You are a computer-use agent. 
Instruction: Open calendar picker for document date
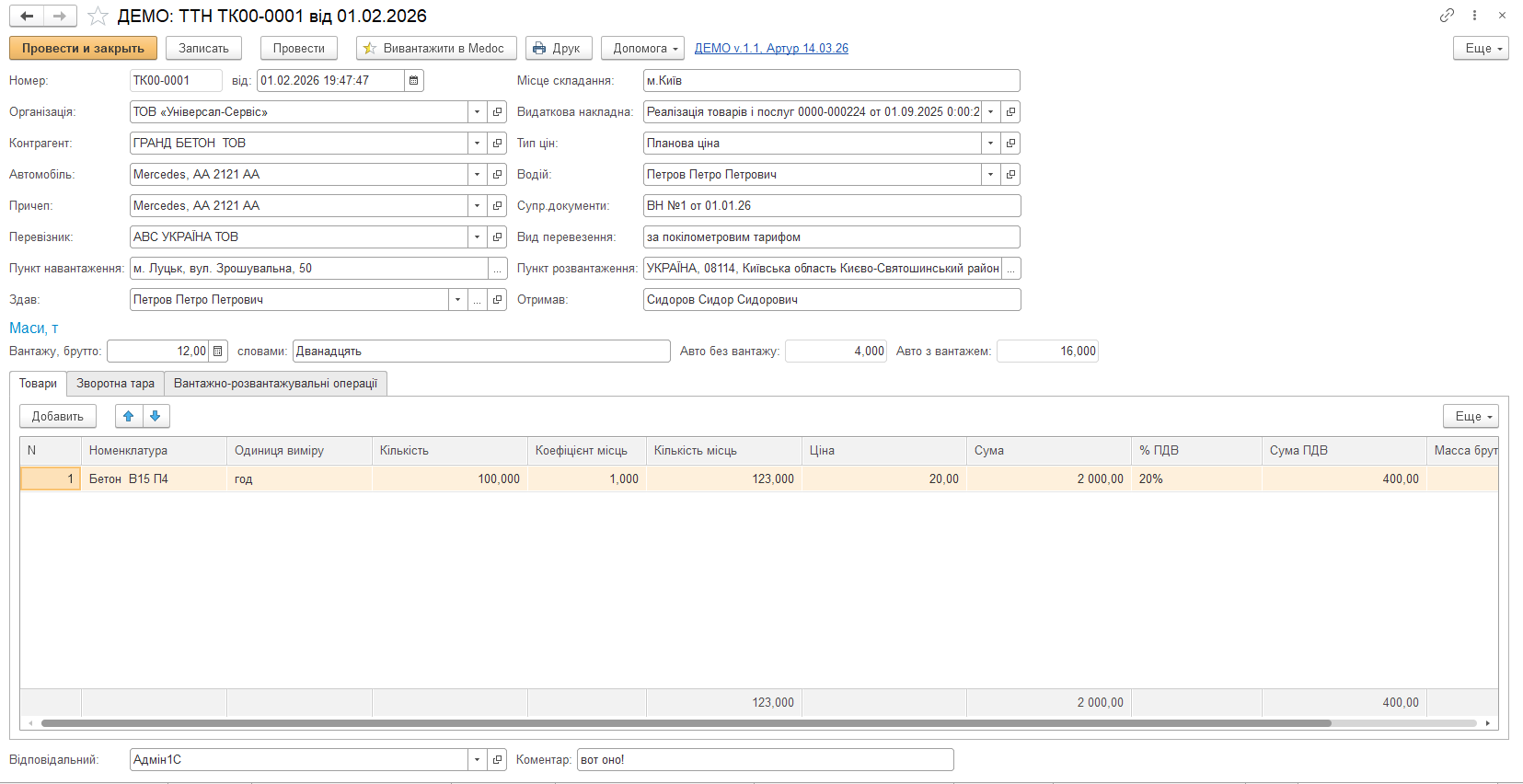[x=414, y=81]
